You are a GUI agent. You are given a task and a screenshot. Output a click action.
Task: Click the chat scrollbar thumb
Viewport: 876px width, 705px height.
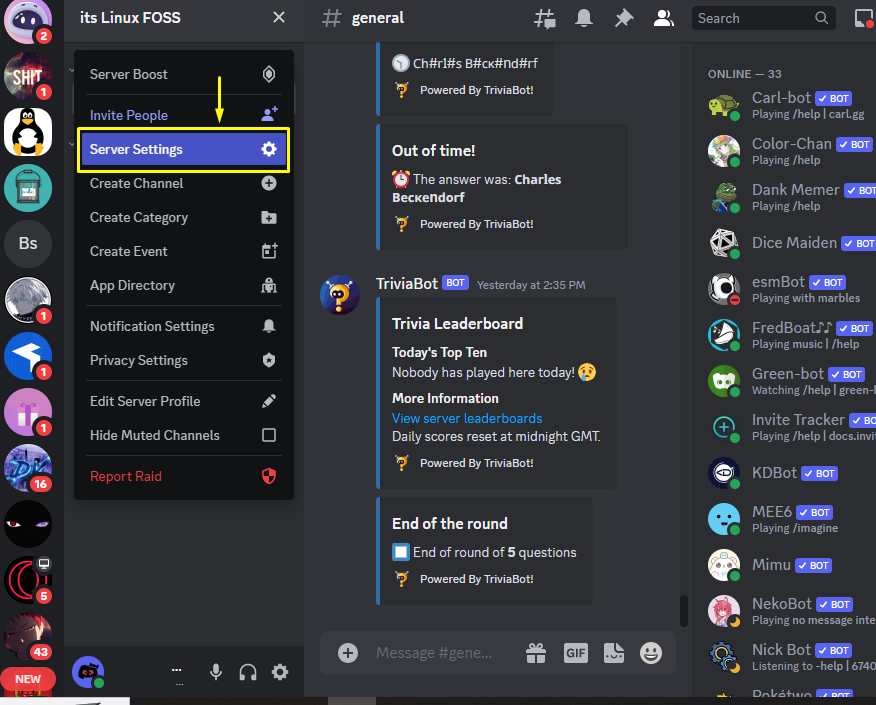(x=684, y=611)
